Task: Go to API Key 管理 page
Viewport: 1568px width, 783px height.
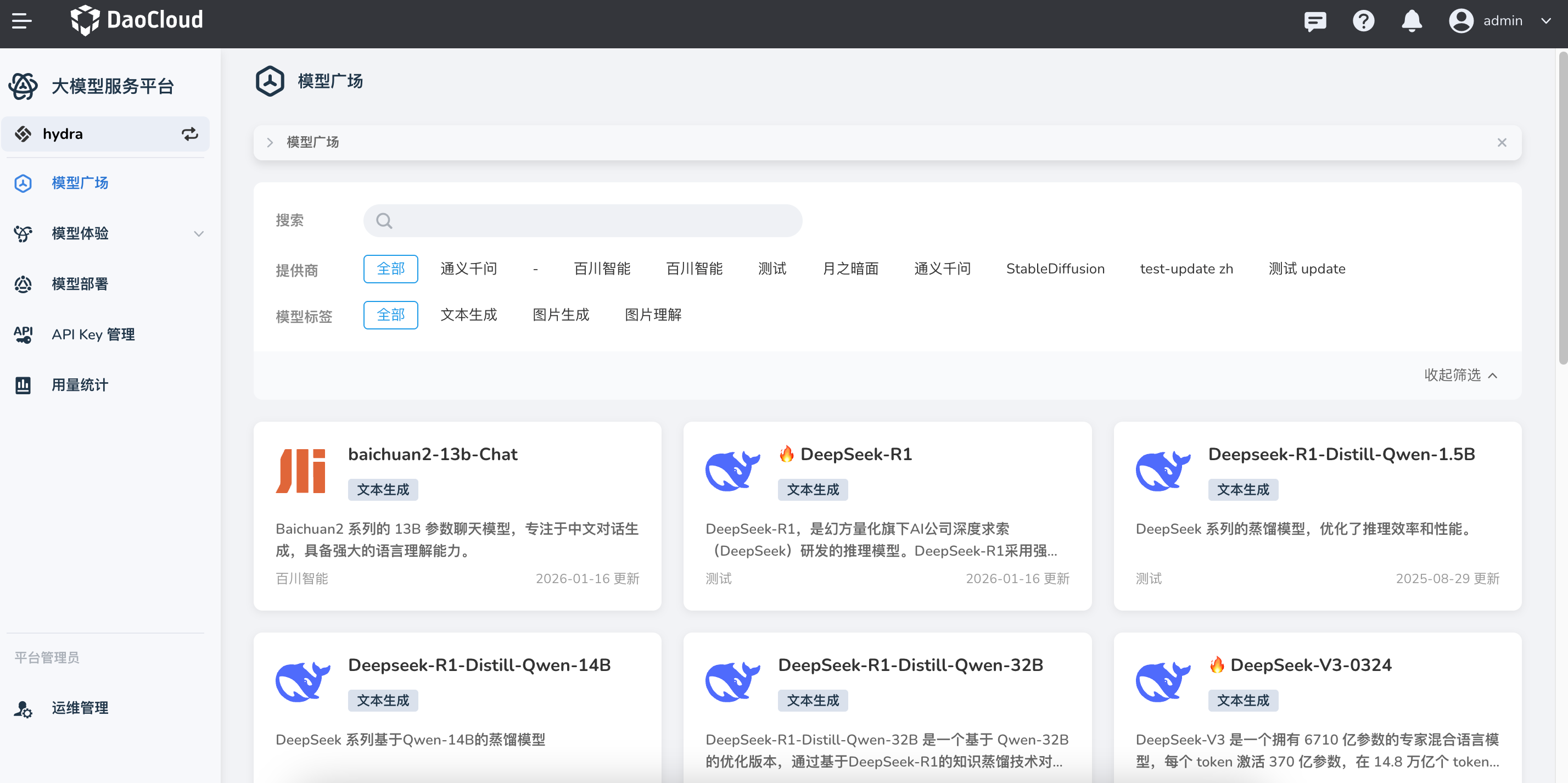Action: [93, 334]
